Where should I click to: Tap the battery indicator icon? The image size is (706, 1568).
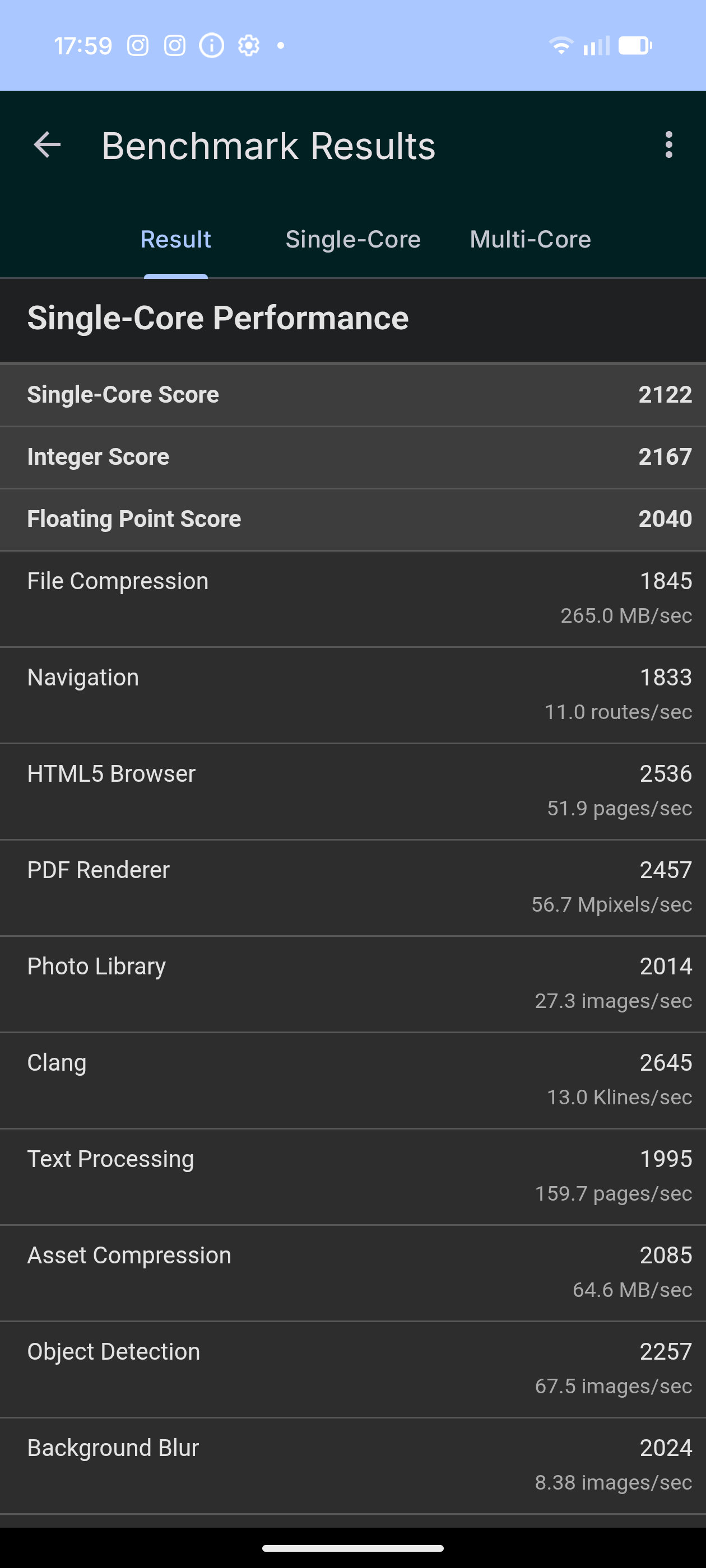(x=635, y=46)
